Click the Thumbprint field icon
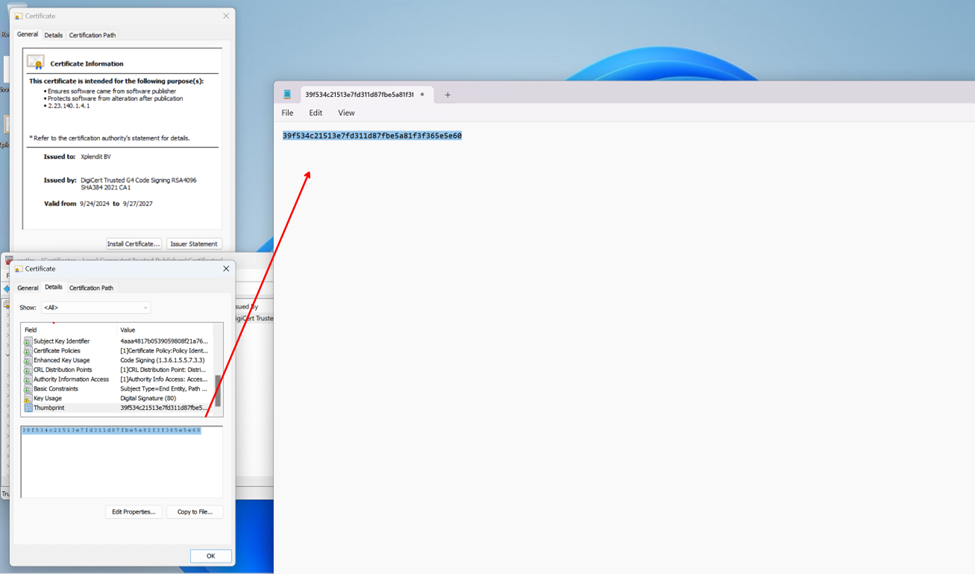Screen dimensions: 975x574 [28, 408]
